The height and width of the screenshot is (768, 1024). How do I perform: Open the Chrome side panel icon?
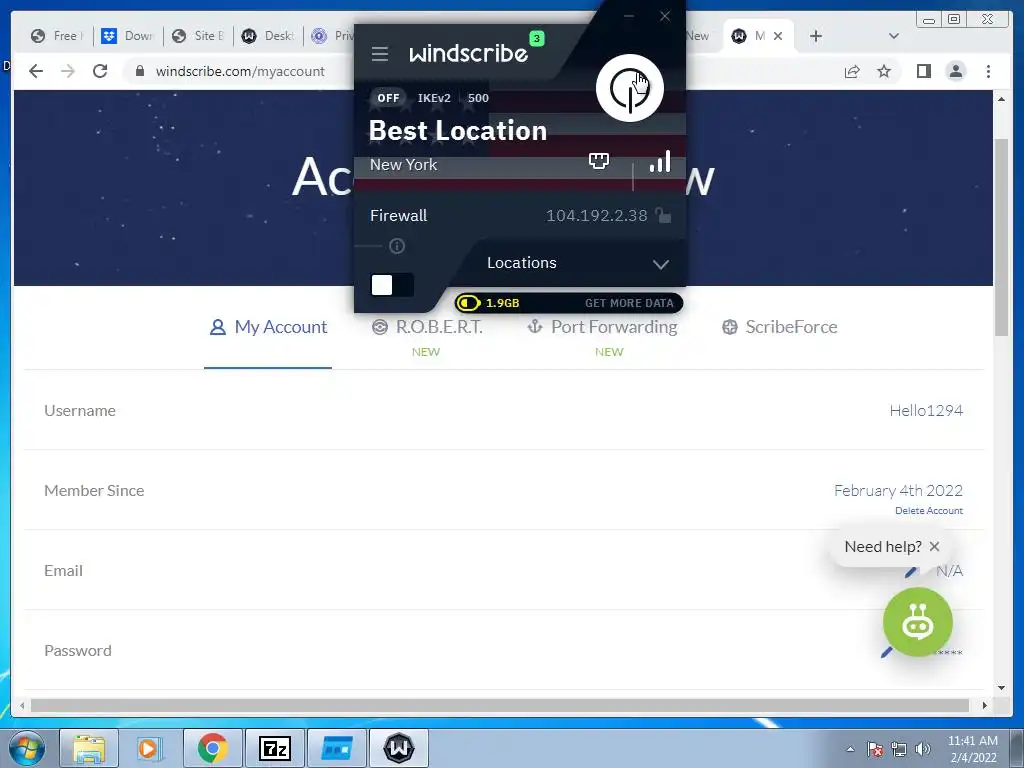click(923, 71)
